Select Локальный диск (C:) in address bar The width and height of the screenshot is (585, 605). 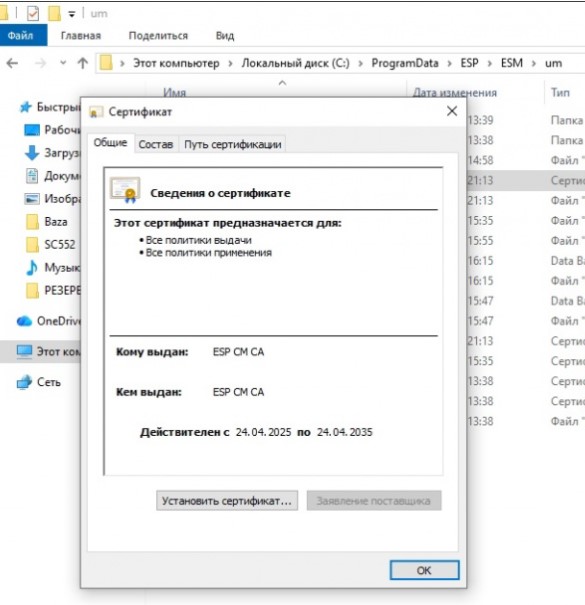[x=296, y=63]
